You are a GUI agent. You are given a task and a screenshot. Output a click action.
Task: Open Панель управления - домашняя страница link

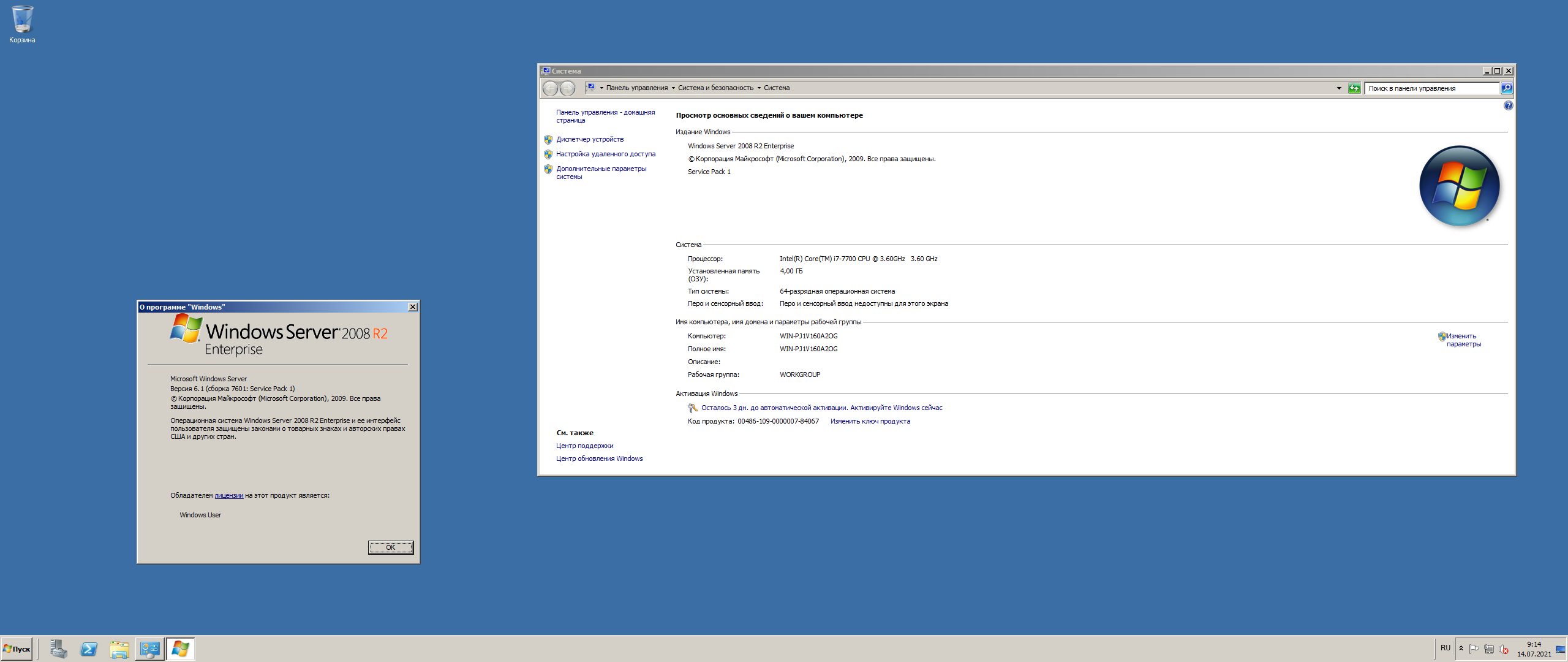tap(605, 116)
